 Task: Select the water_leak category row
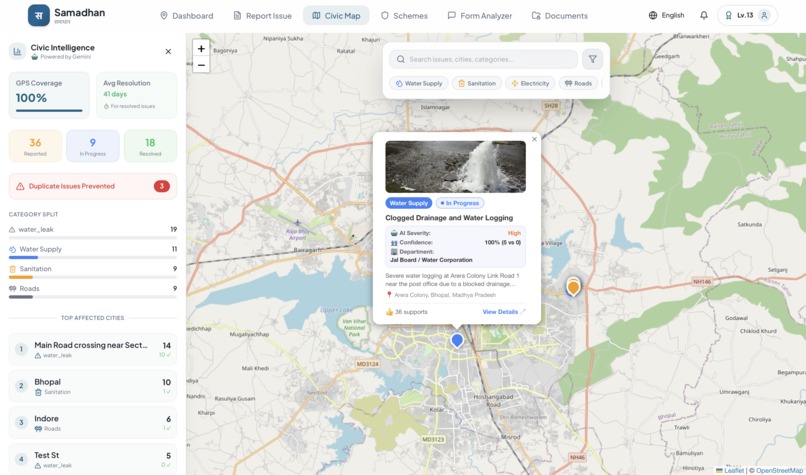click(x=93, y=232)
